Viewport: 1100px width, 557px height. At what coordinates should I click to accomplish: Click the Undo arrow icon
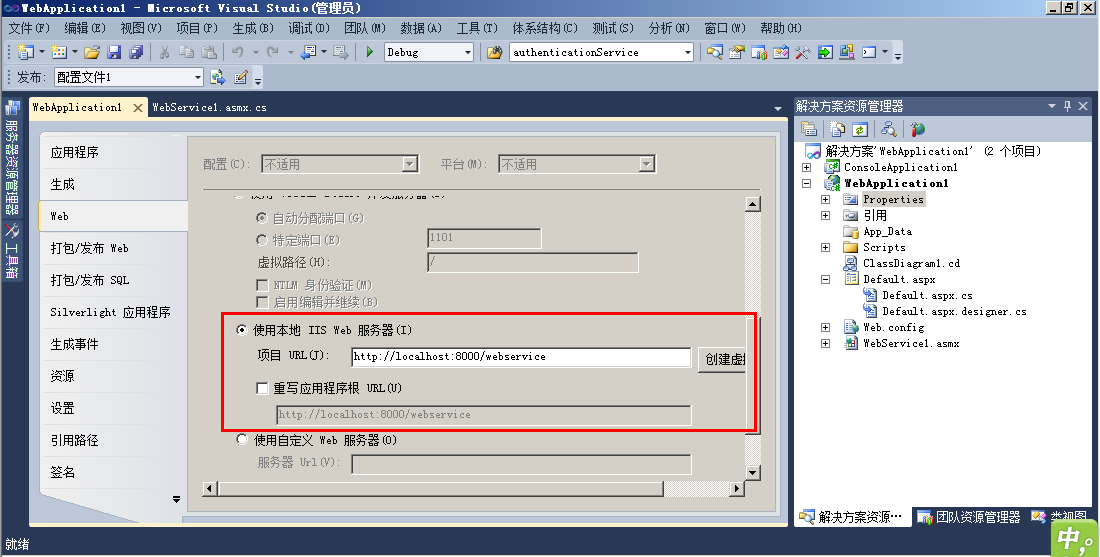click(x=238, y=52)
